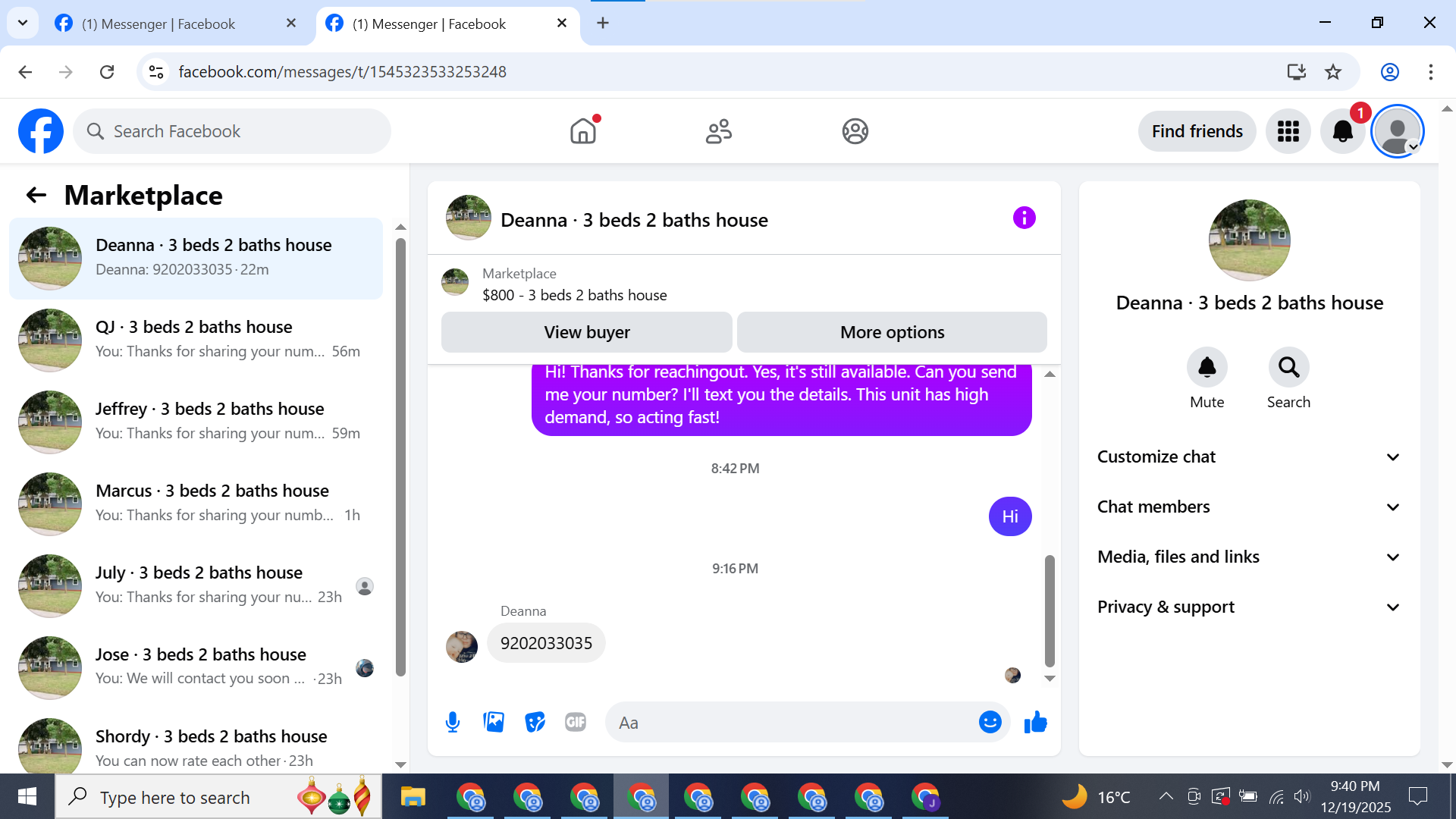Click the voice clip microphone icon
Image resolution: width=1456 pixels, height=819 pixels.
point(453,722)
